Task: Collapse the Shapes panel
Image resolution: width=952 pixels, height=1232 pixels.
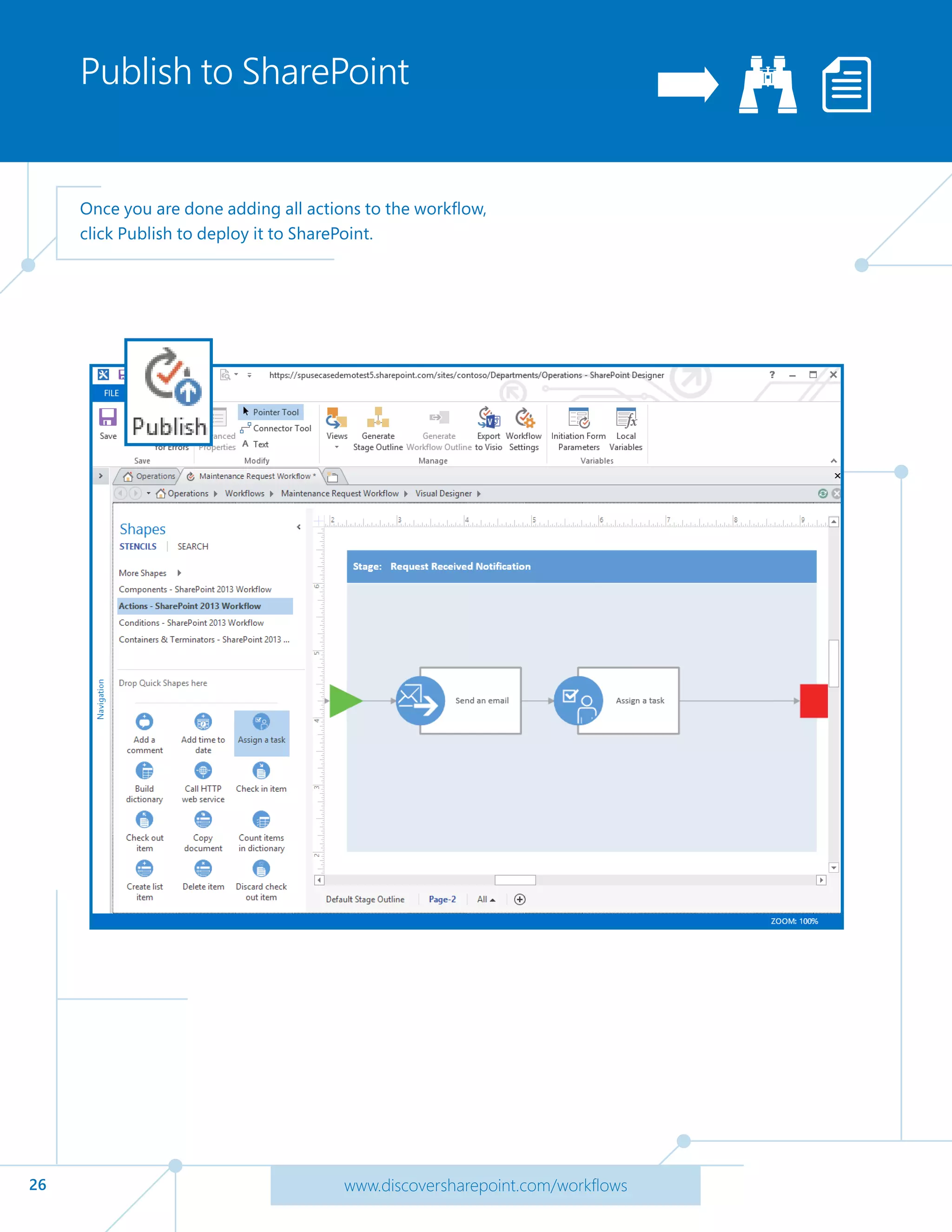Action: tap(298, 528)
